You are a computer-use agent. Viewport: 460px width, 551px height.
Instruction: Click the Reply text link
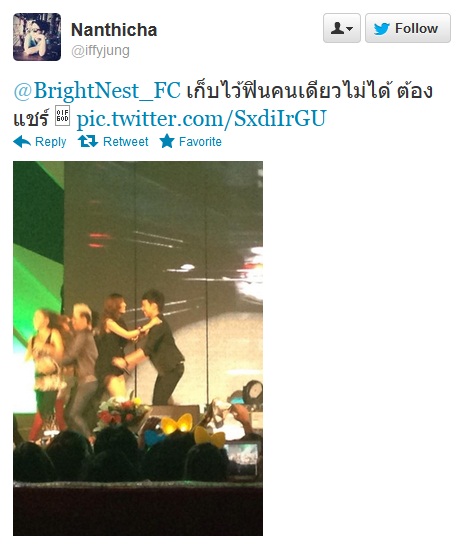coord(51,142)
